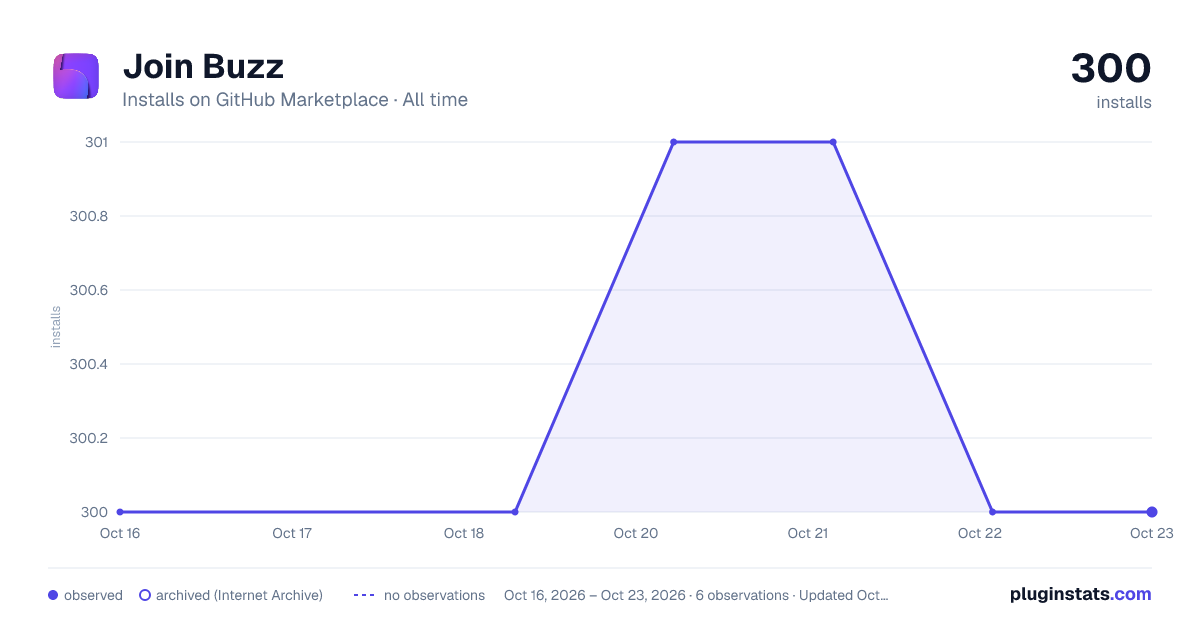This screenshot has height=630, width=1200.
Task: Click the "archived (Internet Archive)" legend label
Action: click(239, 595)
